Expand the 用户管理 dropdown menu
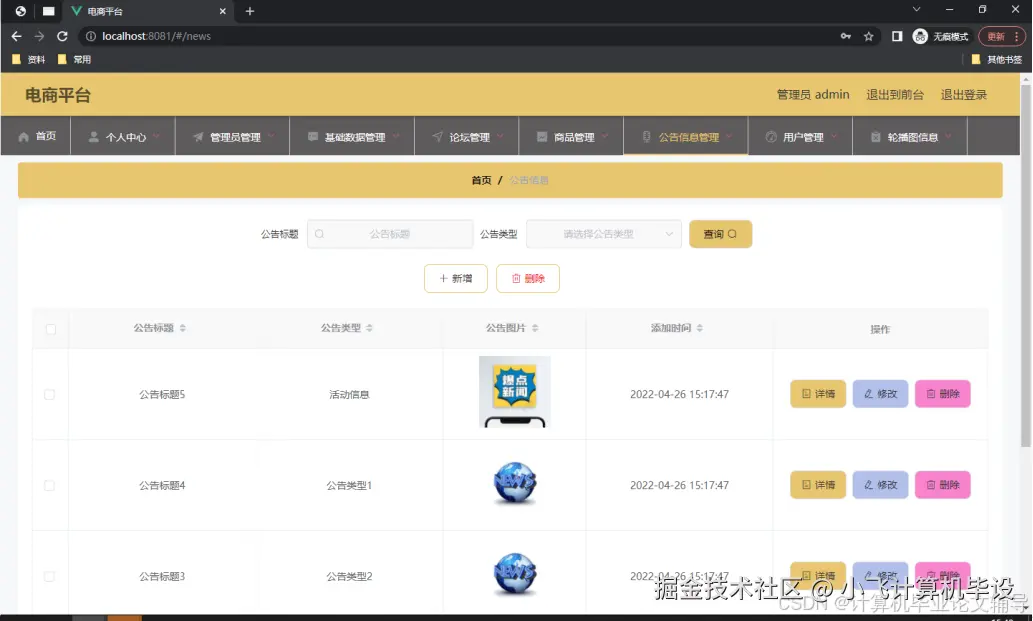 pos(800,135)
